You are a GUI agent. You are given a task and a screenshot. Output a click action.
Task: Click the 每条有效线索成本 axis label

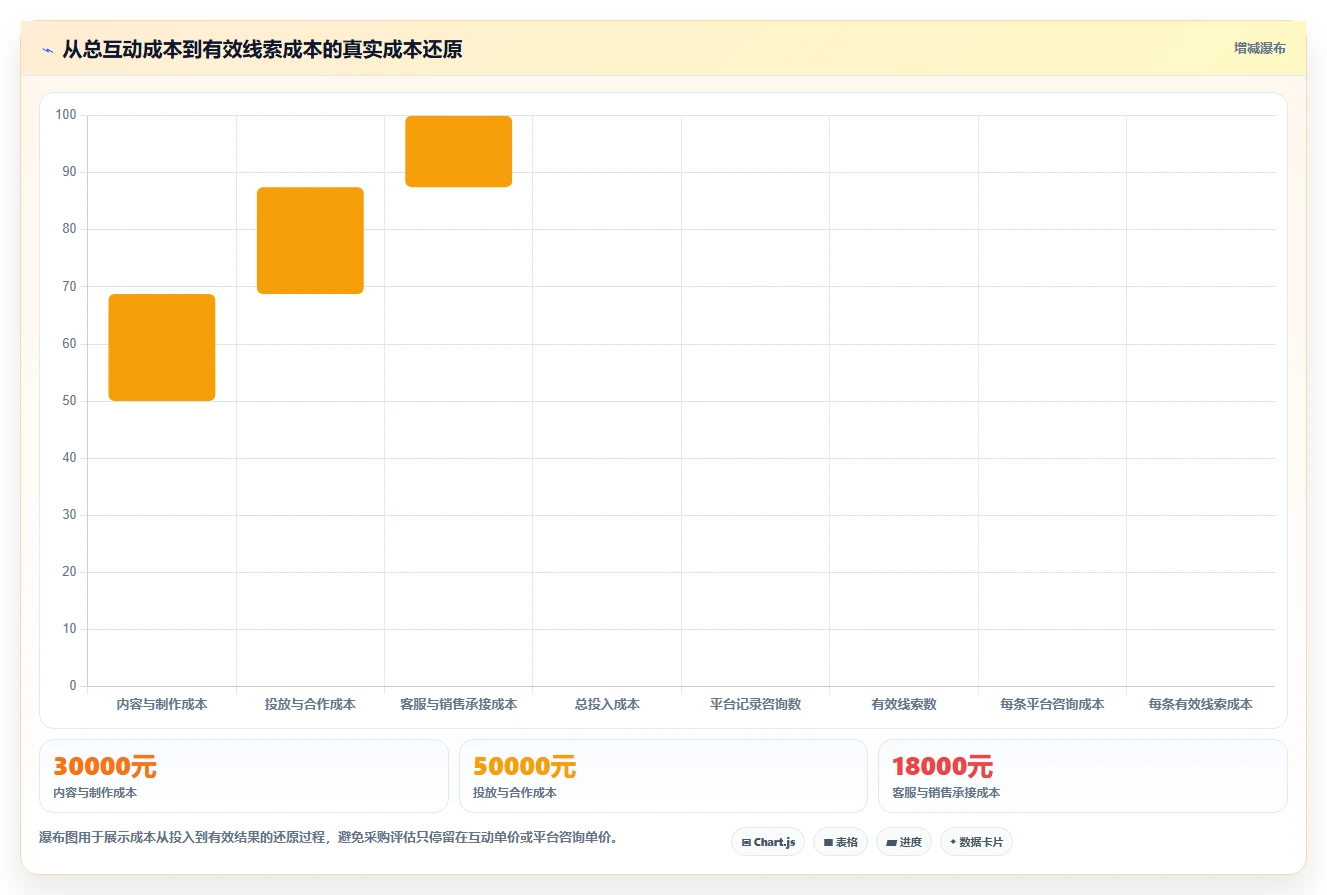[1201, 704]
